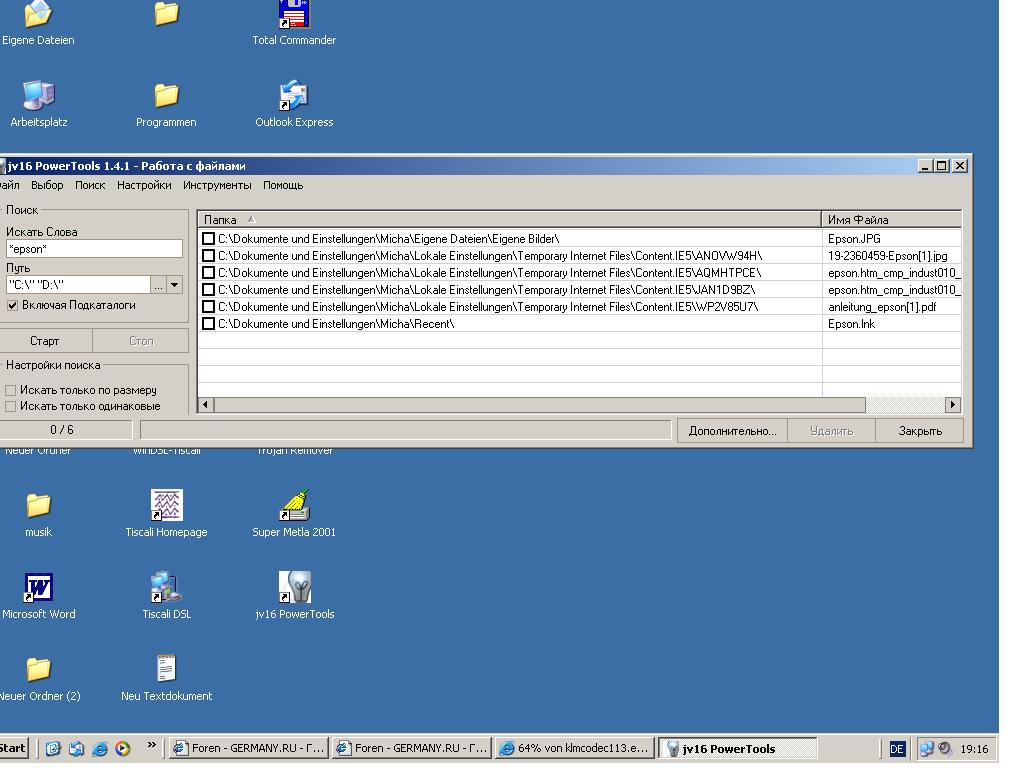Screen dimensions: 1024x768
Task: Tick the checkbox for the Micha\Recent row
Action: coord(208,323)
